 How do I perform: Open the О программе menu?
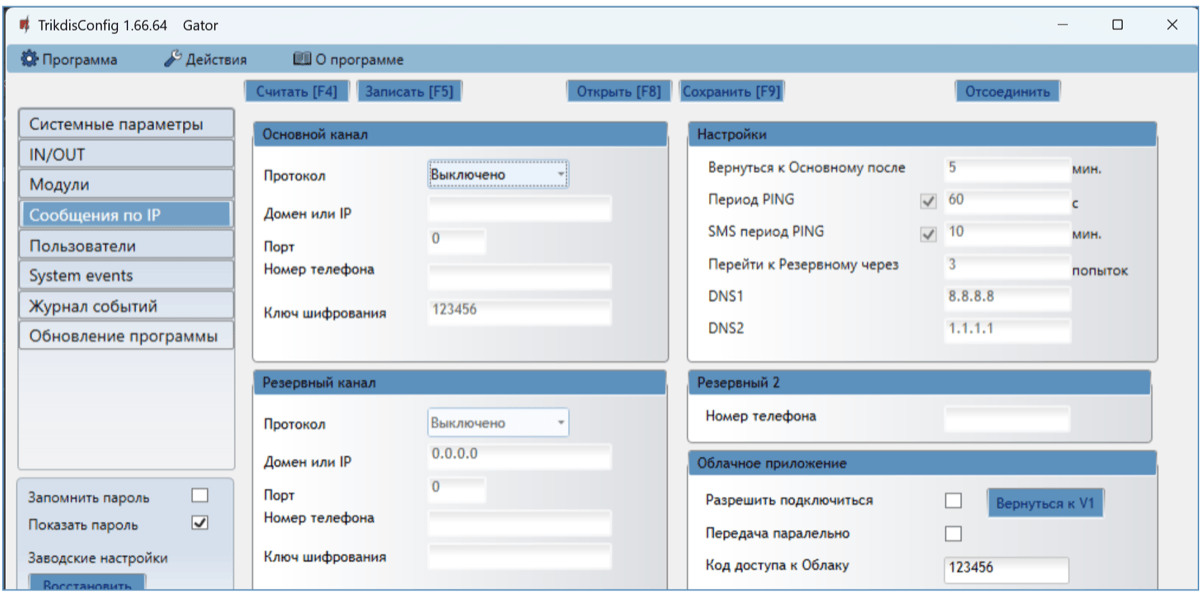click(348, 60)
